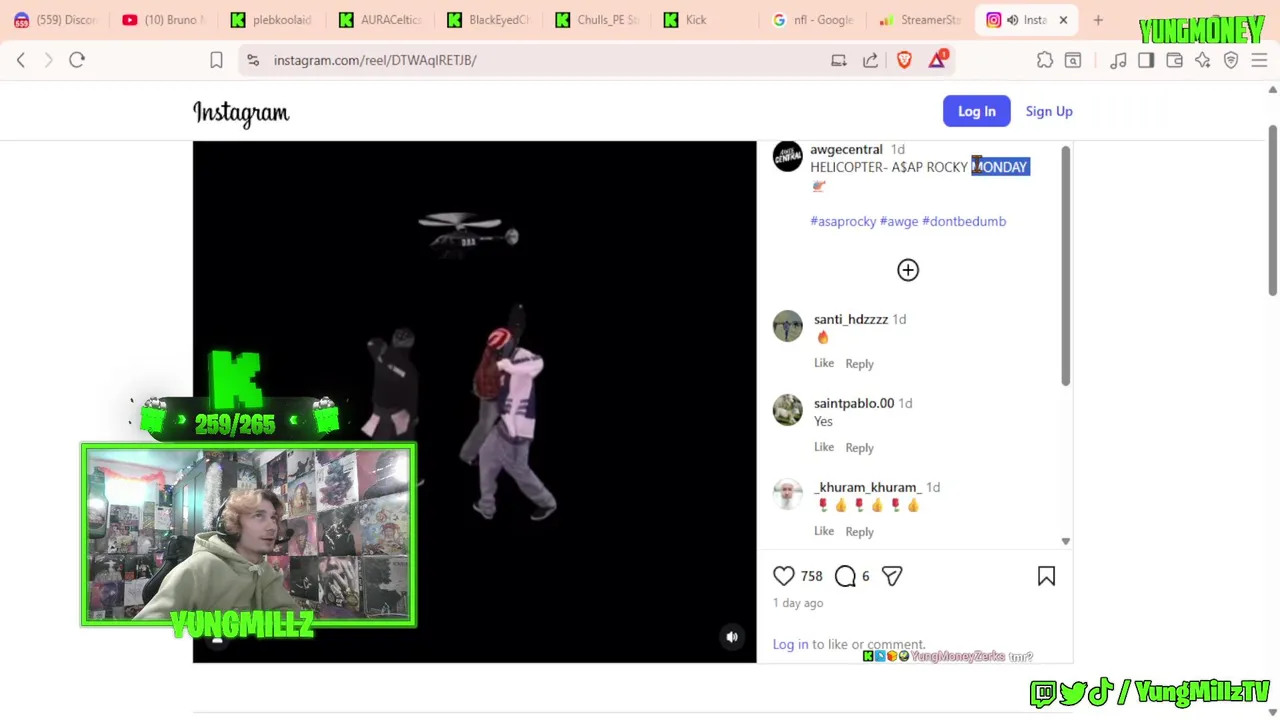Open a new browser tab
1280x720 pixels.
coord(1098,20)
